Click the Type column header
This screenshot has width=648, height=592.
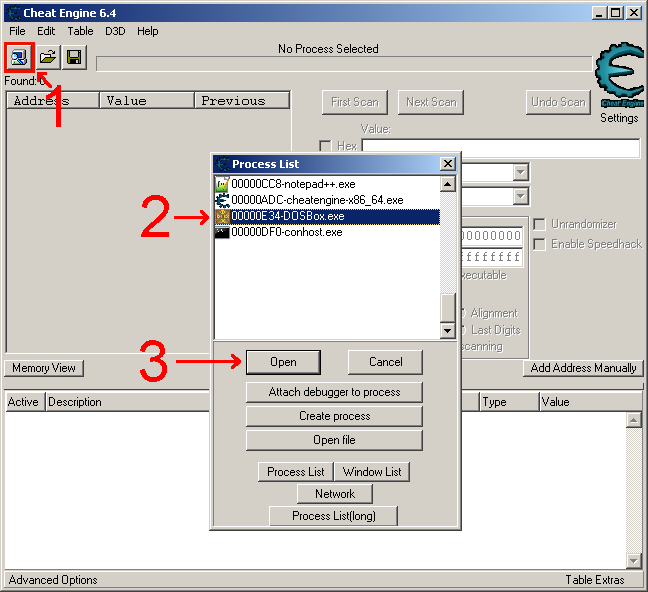coord(510,402)
